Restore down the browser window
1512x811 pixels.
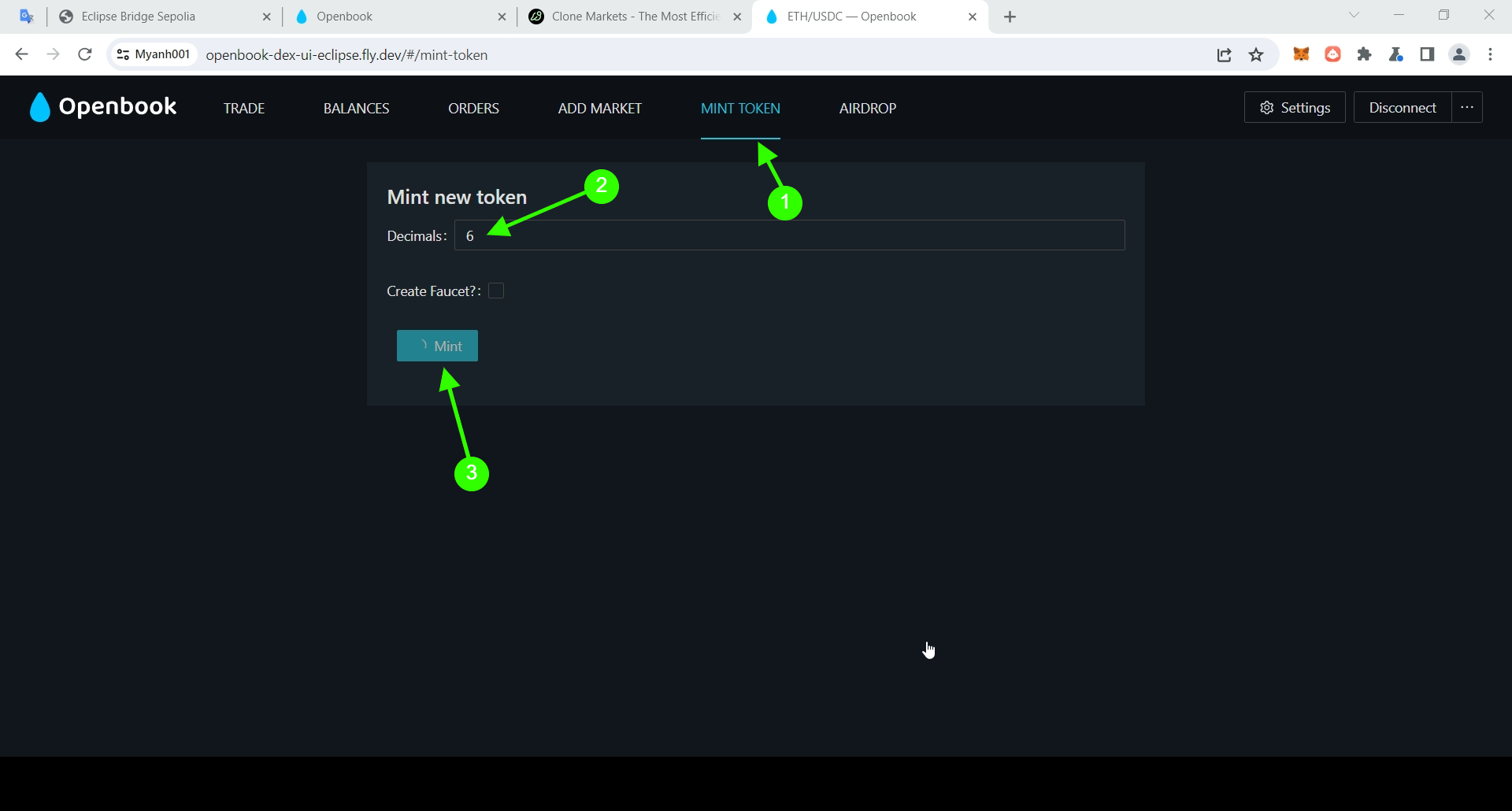1443,15
